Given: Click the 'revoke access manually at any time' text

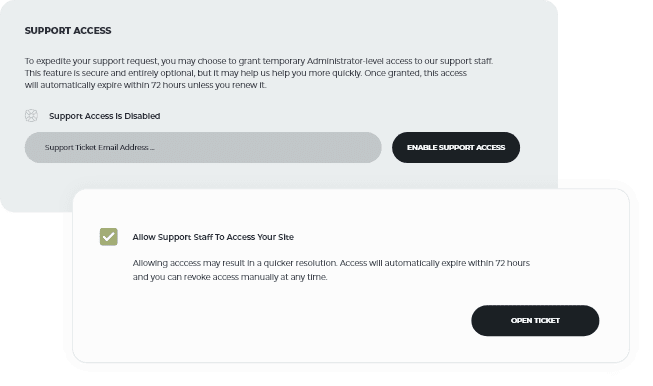Looking at the screenshot, I should (255, 277).
